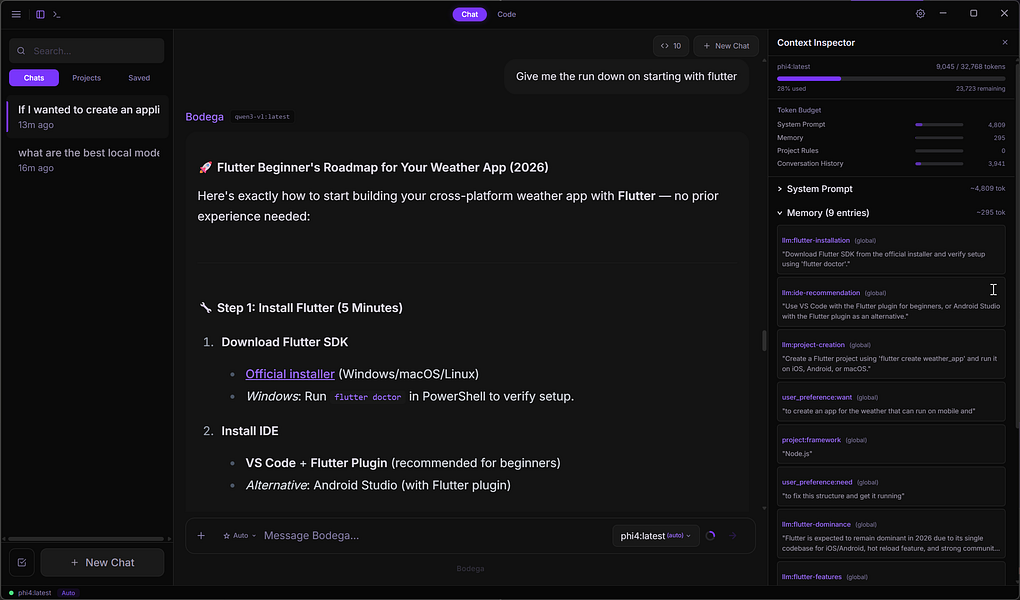This screenshot has width=1020, height=600.
Task: Click the Auto badge in status bar
Action: coord(68,593)
